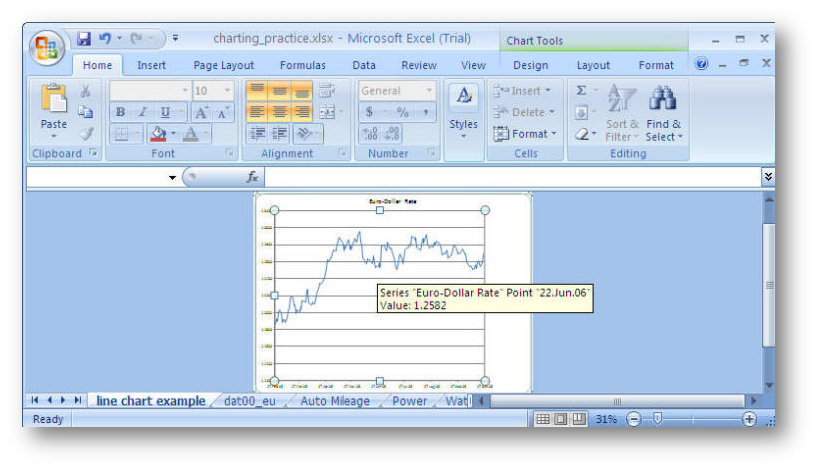Select the Format Painter brush
817x469 pixels.
coord(86,133)
